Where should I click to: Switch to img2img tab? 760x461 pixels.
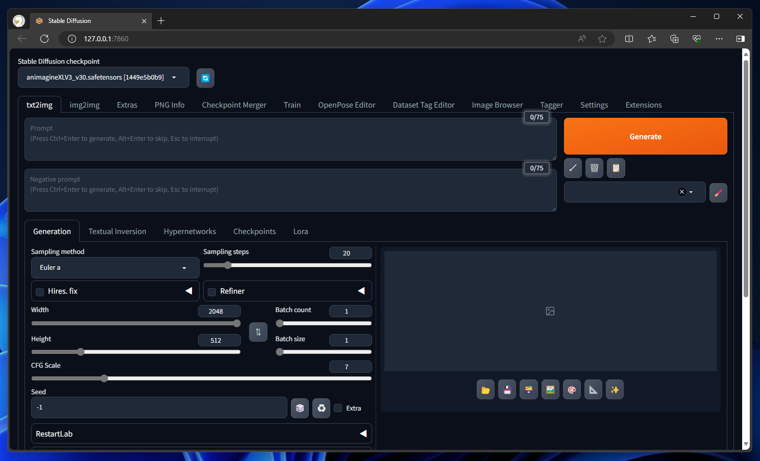click(84, 105)
